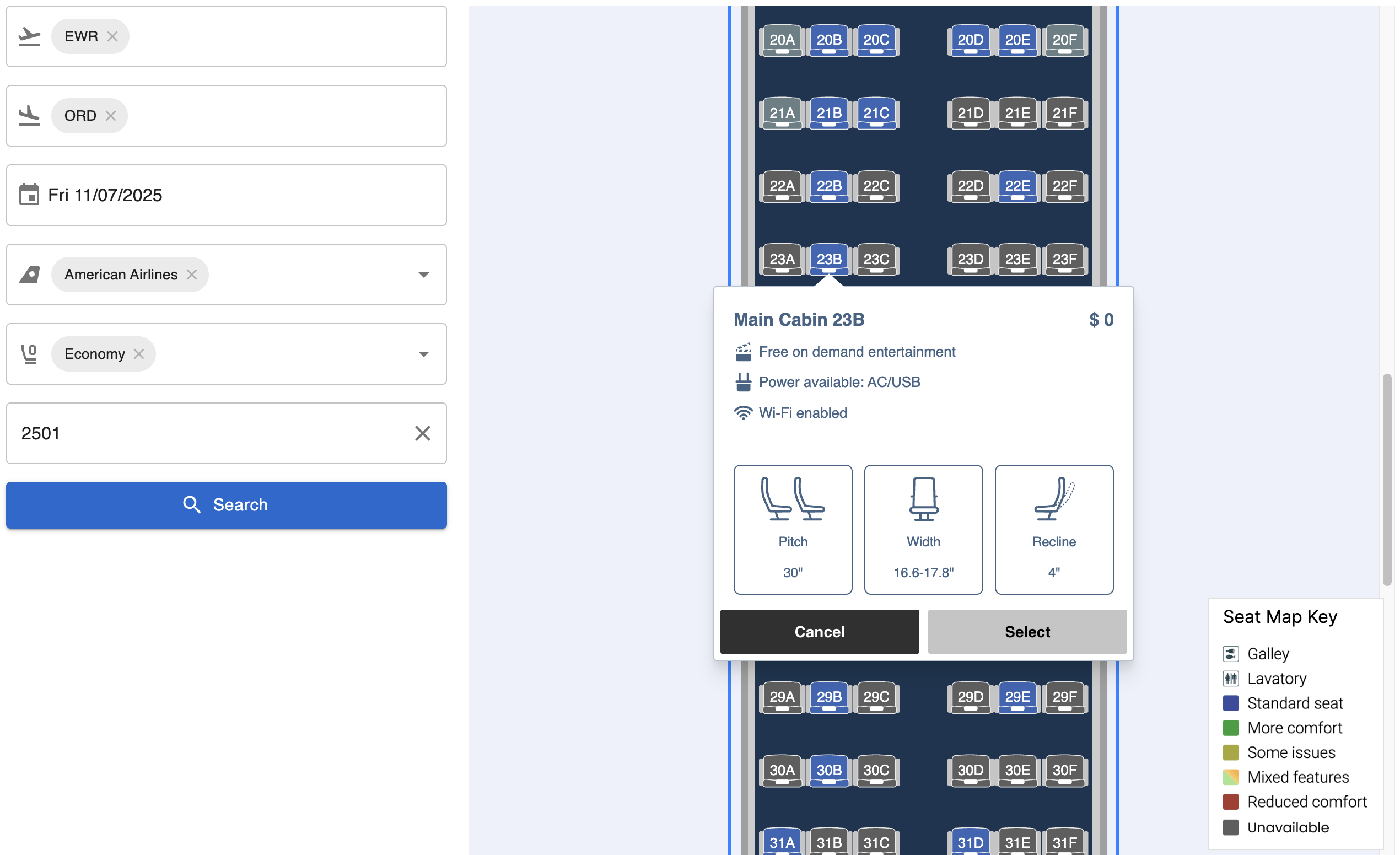
Task: Choose seat 21A
Action: coord(782,113)
